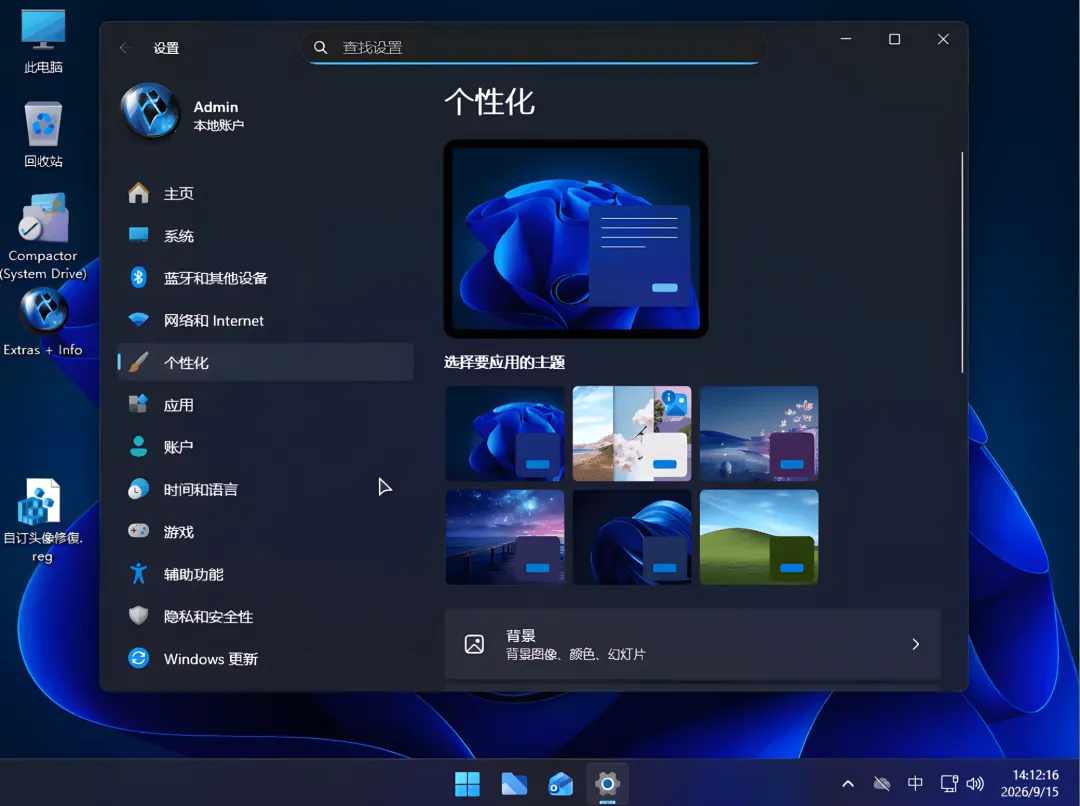Select 游戏 in the sidebar

point(266,532)
